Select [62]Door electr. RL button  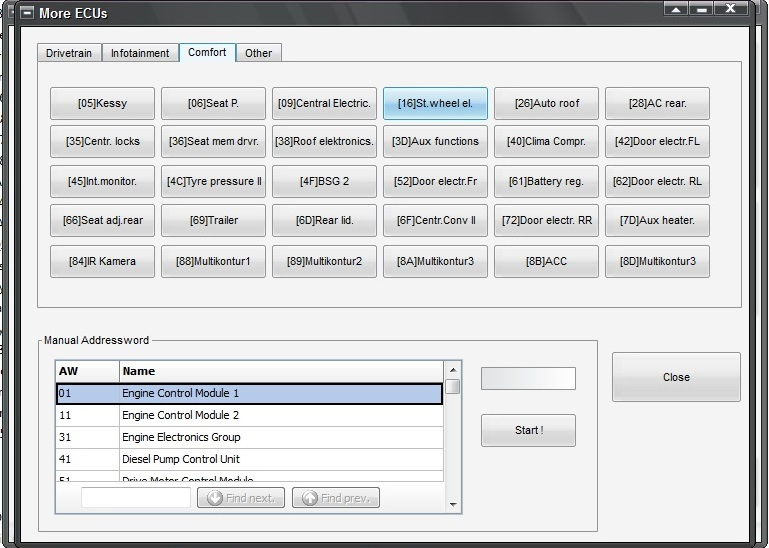[657, 182]
